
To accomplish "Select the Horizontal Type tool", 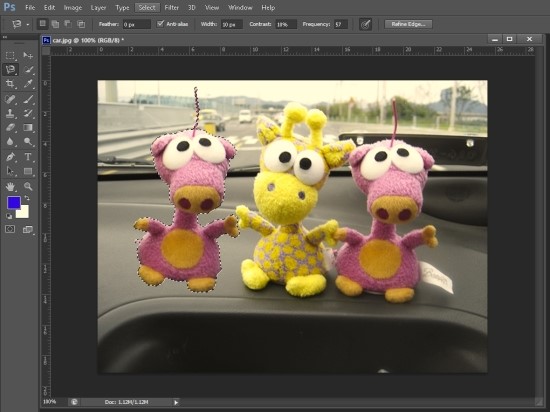I will click(28, 157).
